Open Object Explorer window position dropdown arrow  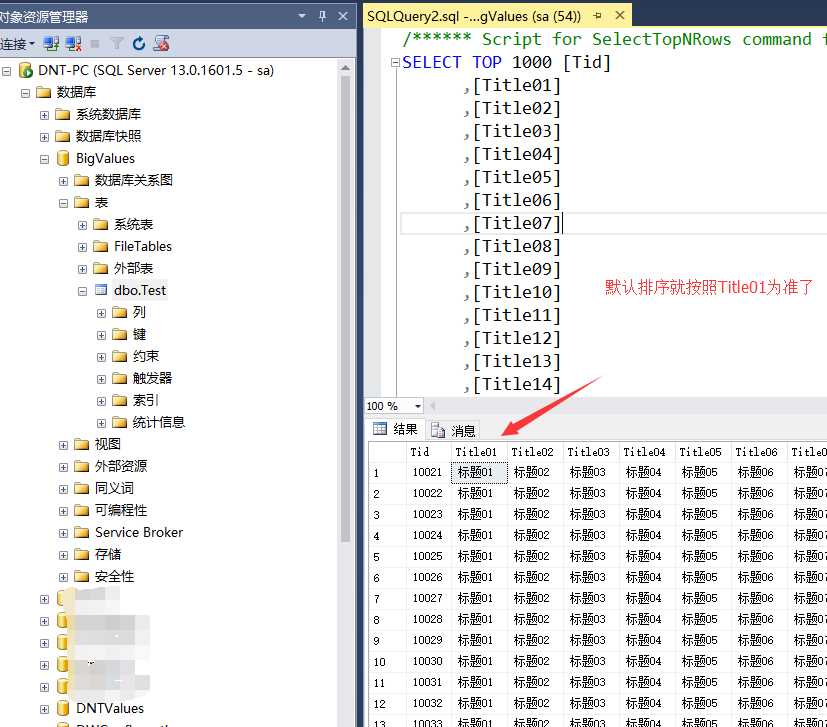coord(302,16)
